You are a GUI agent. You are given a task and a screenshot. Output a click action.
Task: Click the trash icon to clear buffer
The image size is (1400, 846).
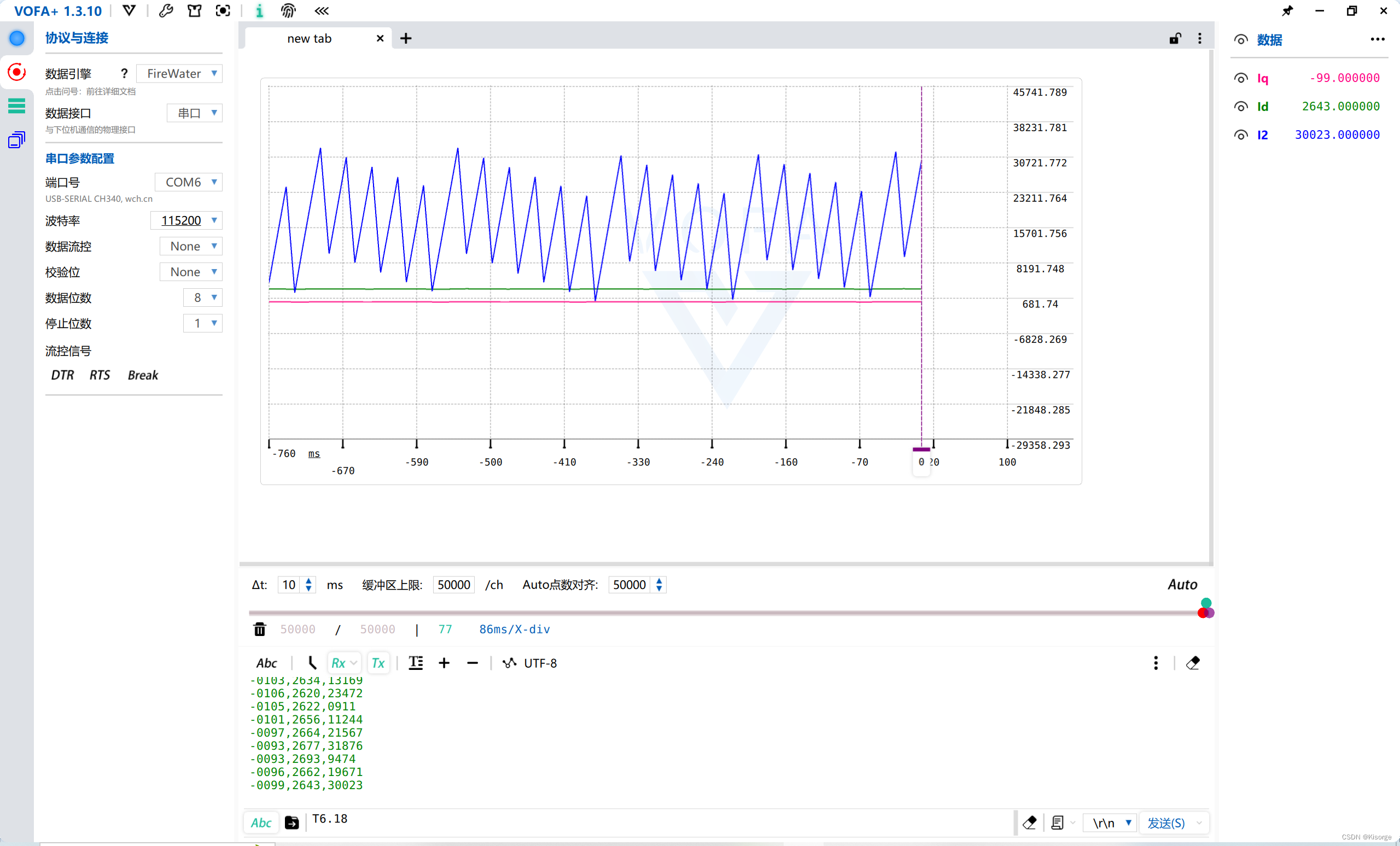click(x=260, y=629)
